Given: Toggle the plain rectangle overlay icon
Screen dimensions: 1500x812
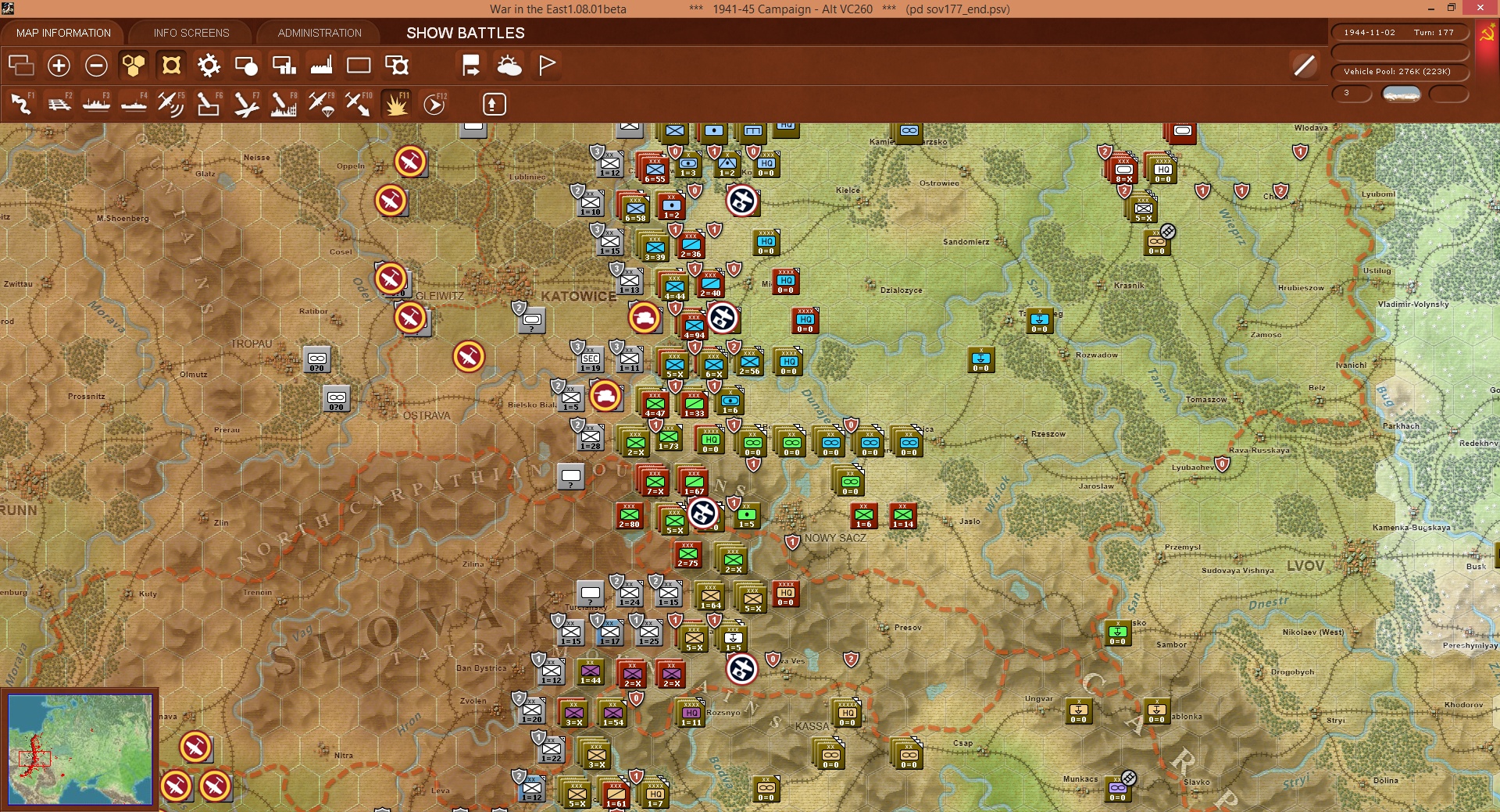Looking at the screenshot, I should click(x=359, y=66).
